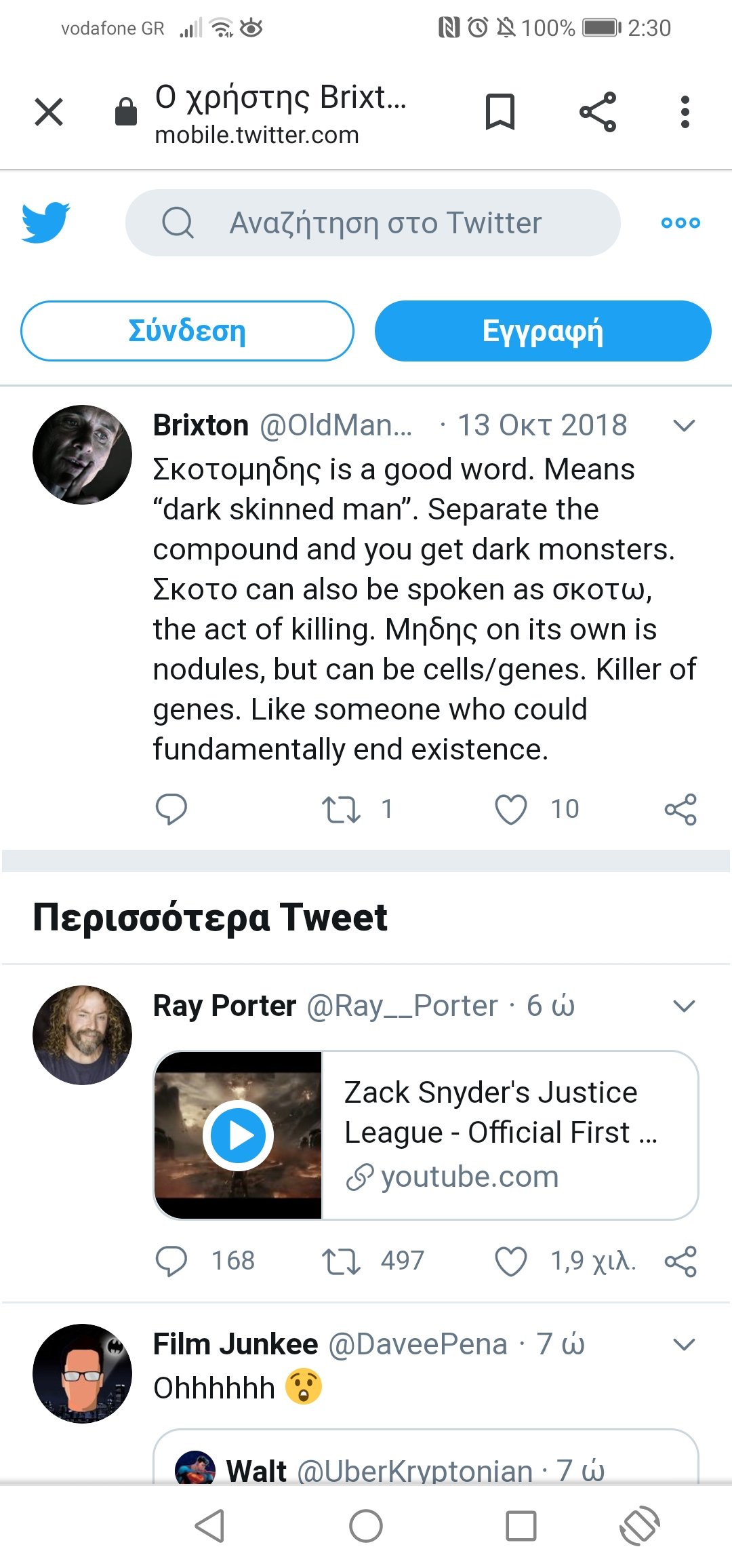This screenshot has width=732, height=1568.
Task: Share Brixton's tweet
Action: pyautogui.click(x=680, y=809)
